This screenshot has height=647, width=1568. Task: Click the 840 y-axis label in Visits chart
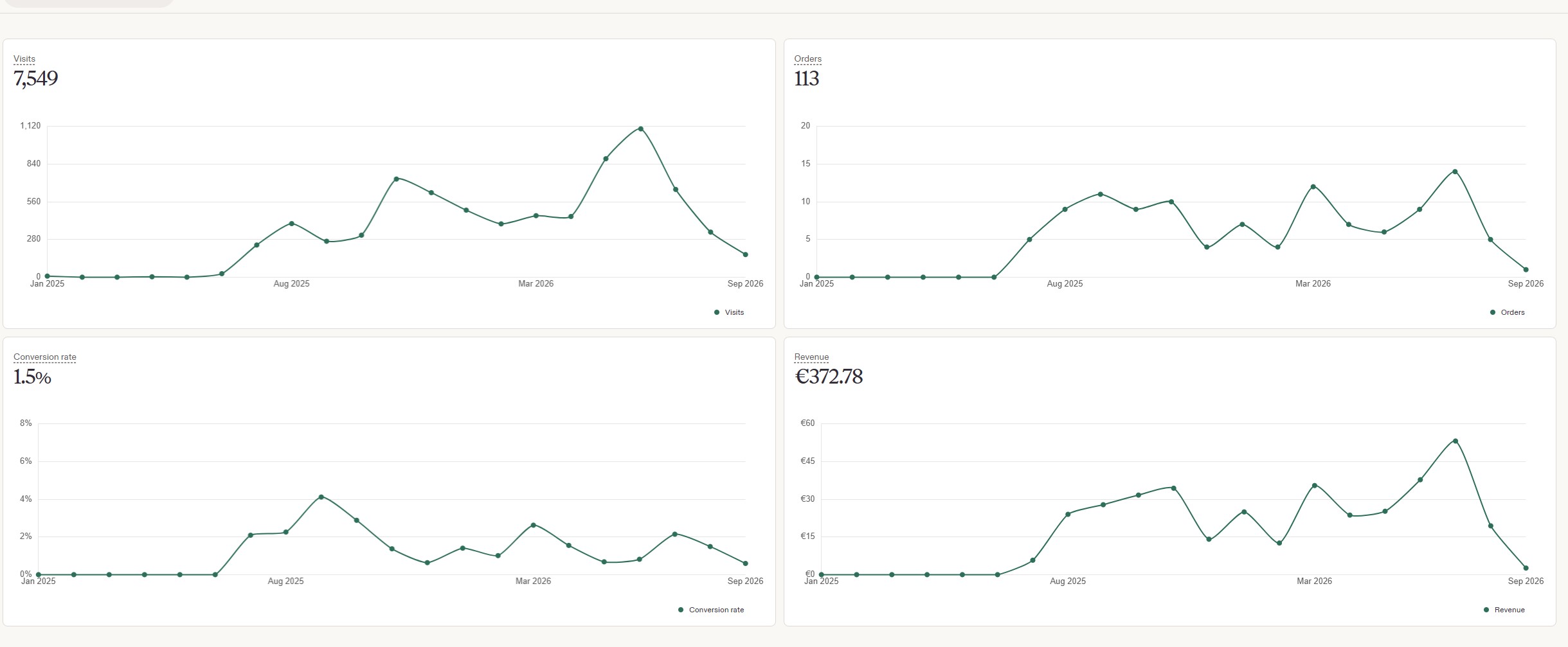coord(33,163)
